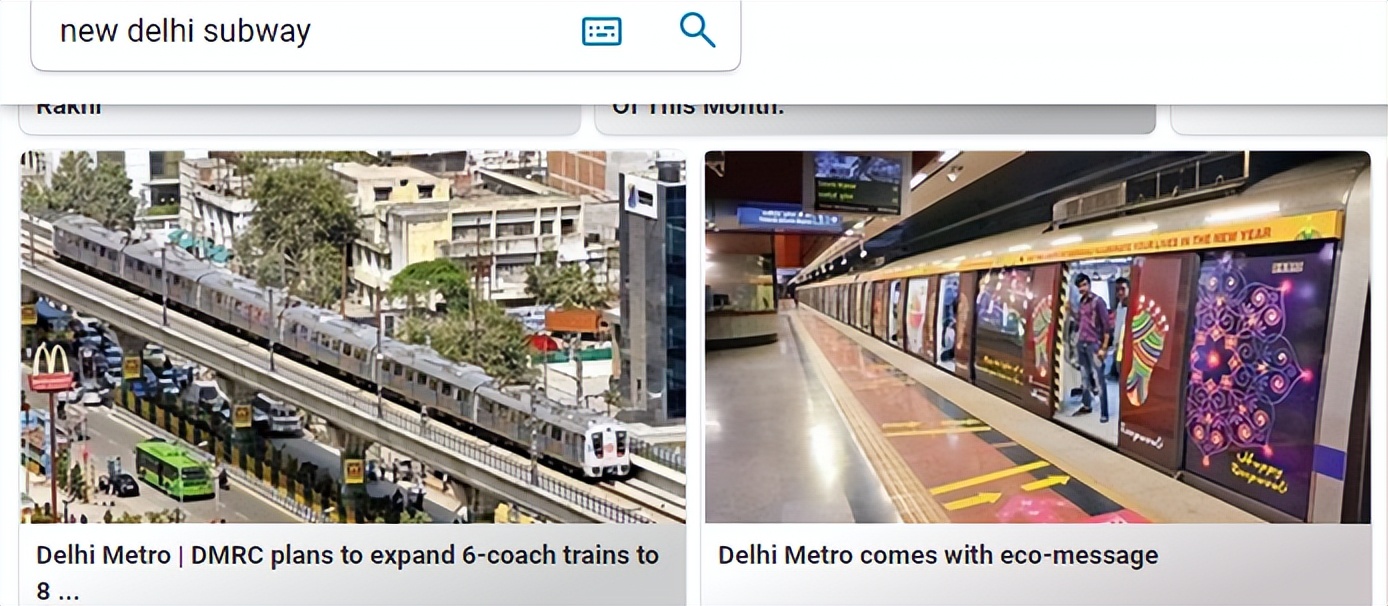Click the dark glass building in left photo
1388x606 pixels.
[x=651, y=295]
